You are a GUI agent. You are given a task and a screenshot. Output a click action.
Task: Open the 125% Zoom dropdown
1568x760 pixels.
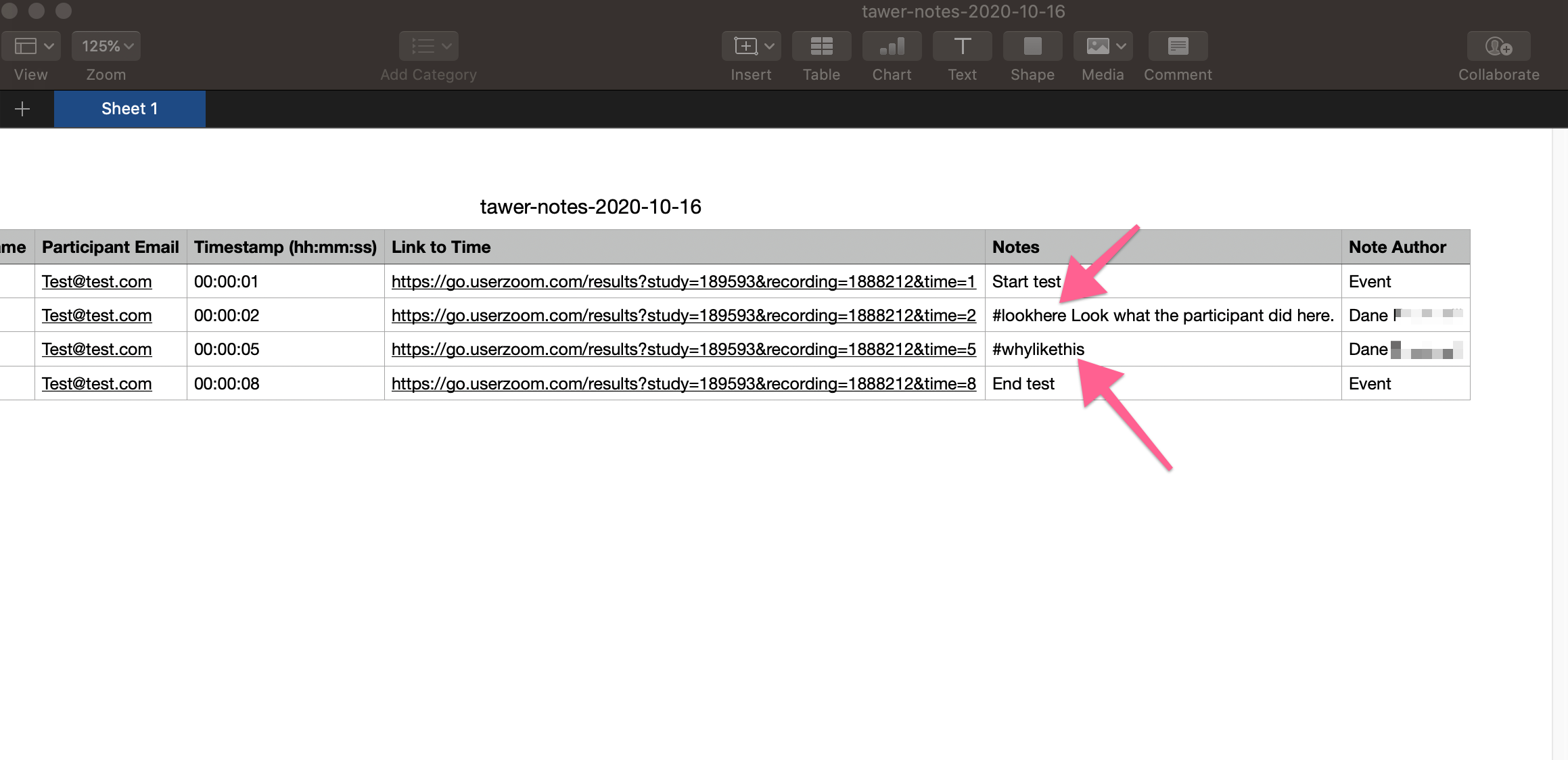[x=106, y=46]
